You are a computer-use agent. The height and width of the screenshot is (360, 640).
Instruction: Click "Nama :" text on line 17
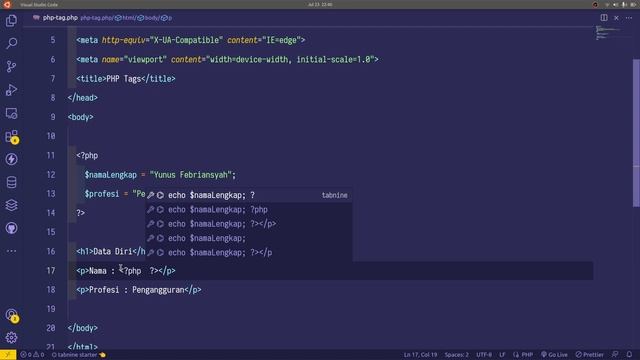point(102,271)
